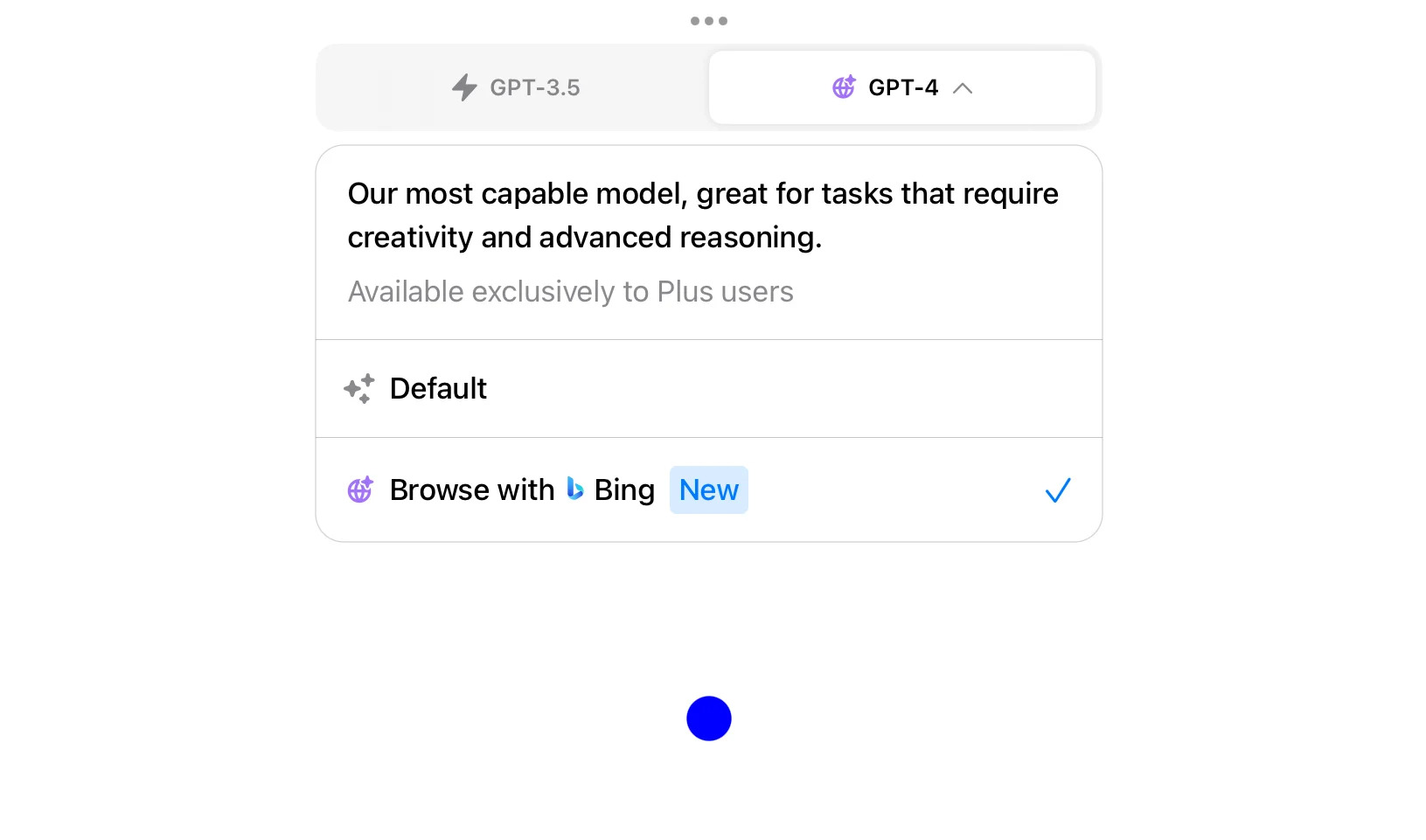Click the purple globe icon beside GPT-4

pos(844,87)
